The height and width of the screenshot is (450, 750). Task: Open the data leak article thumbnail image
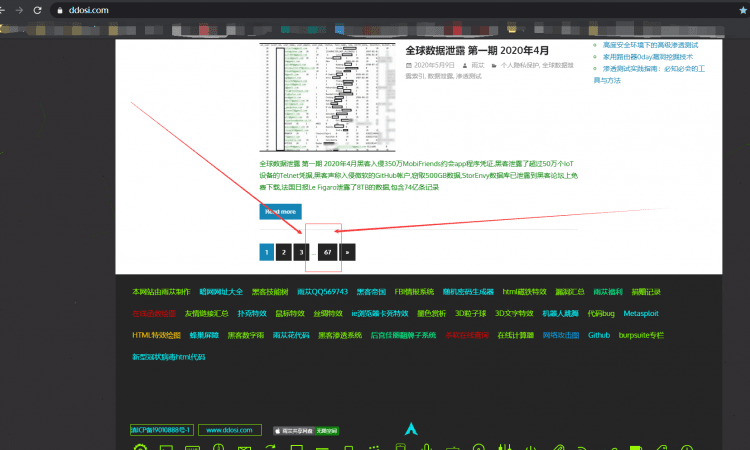pyautogui.click(x=327, y=98)
